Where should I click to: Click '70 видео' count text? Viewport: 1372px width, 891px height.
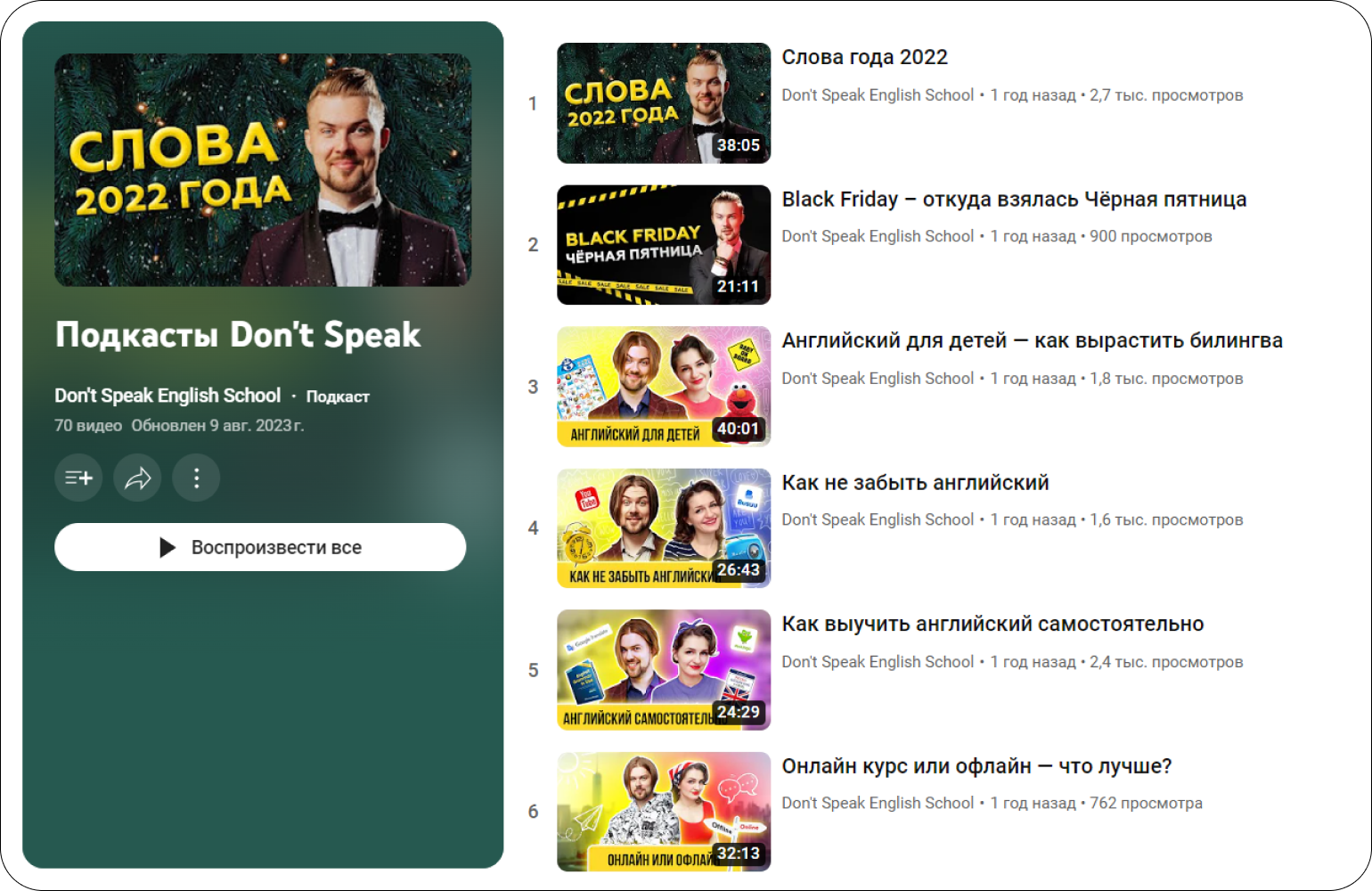[88, 426]
